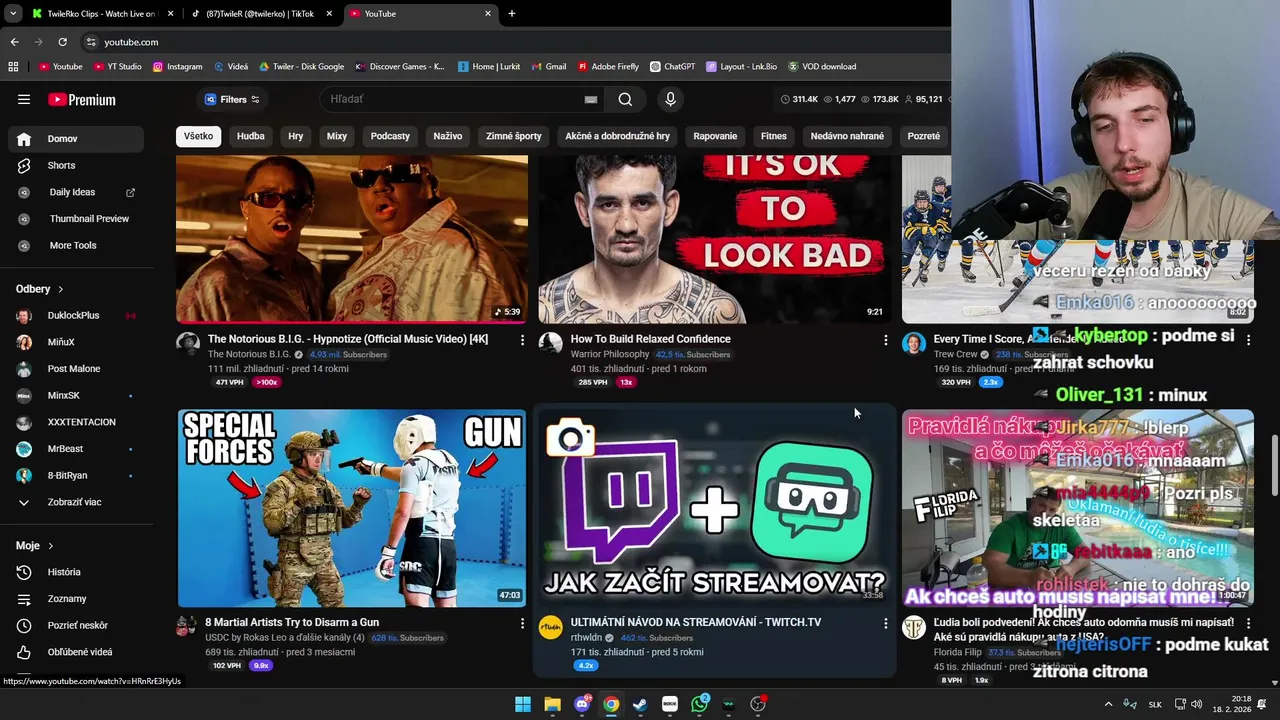The height and width of the screenshot is (720, 1280).
Task: Open the rthwldn channel avatar
Action: pos(550,627)
